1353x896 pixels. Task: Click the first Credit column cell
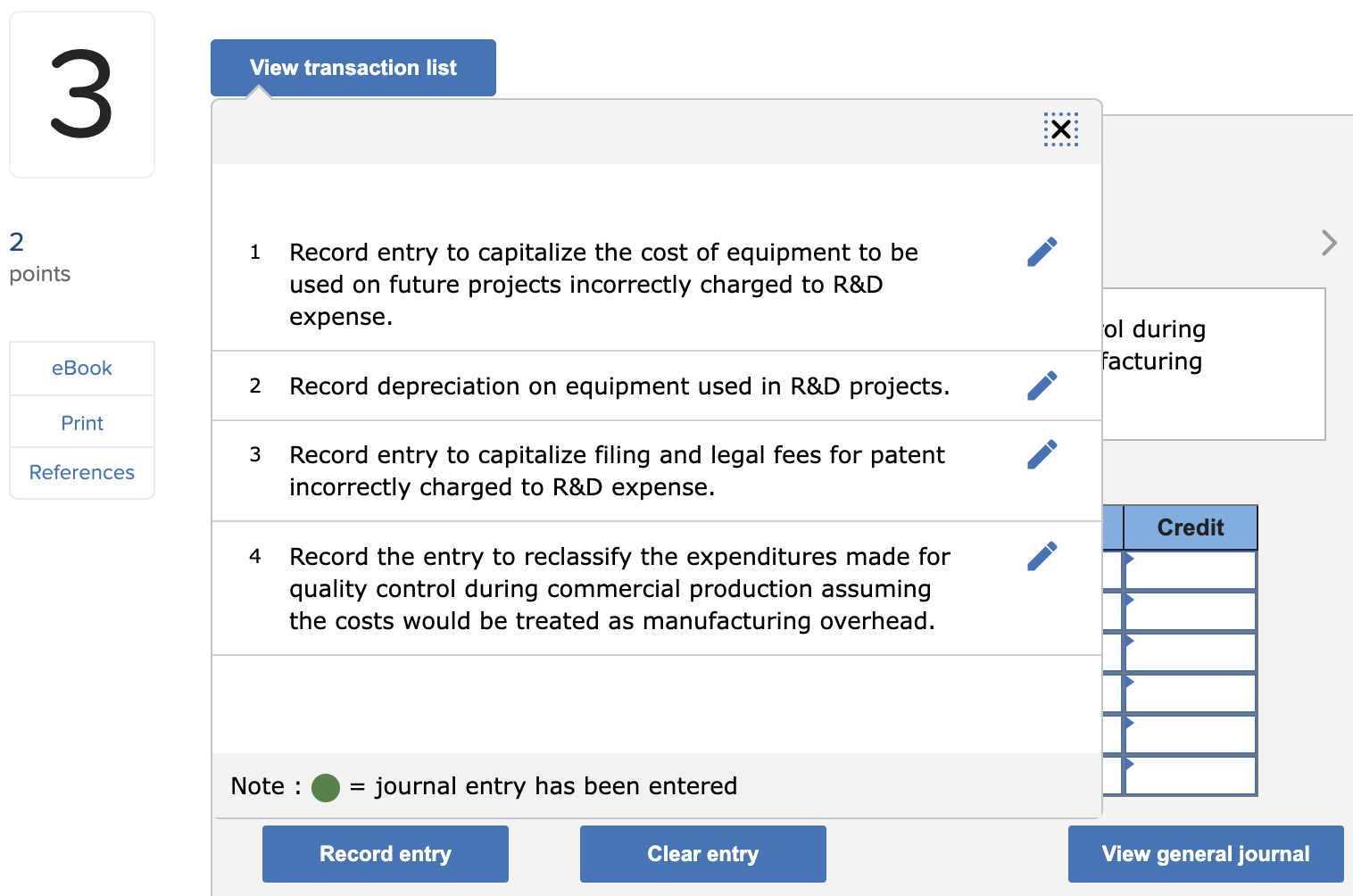[1191, 570]
